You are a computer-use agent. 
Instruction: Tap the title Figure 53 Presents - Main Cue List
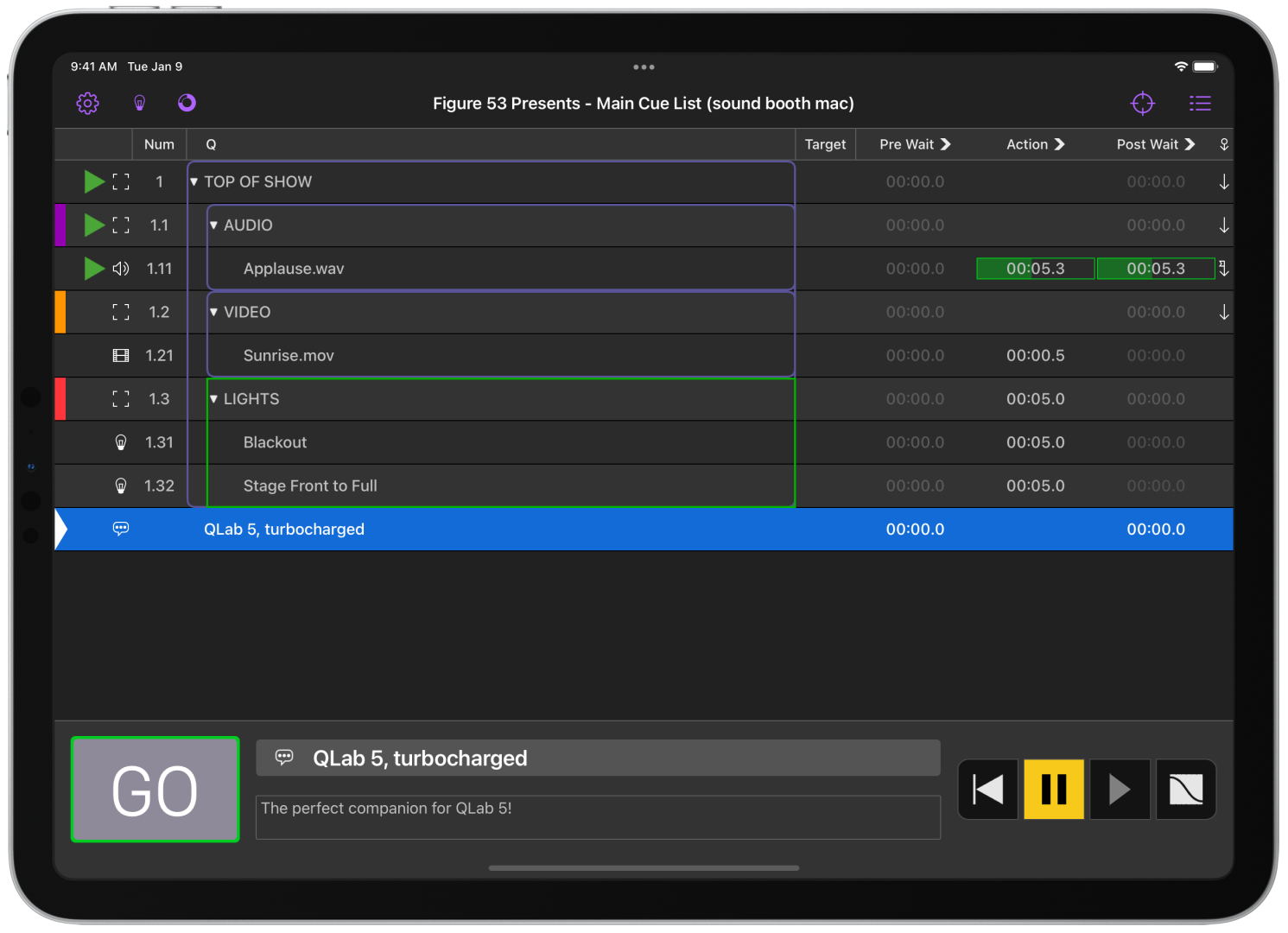pos(644,104)
